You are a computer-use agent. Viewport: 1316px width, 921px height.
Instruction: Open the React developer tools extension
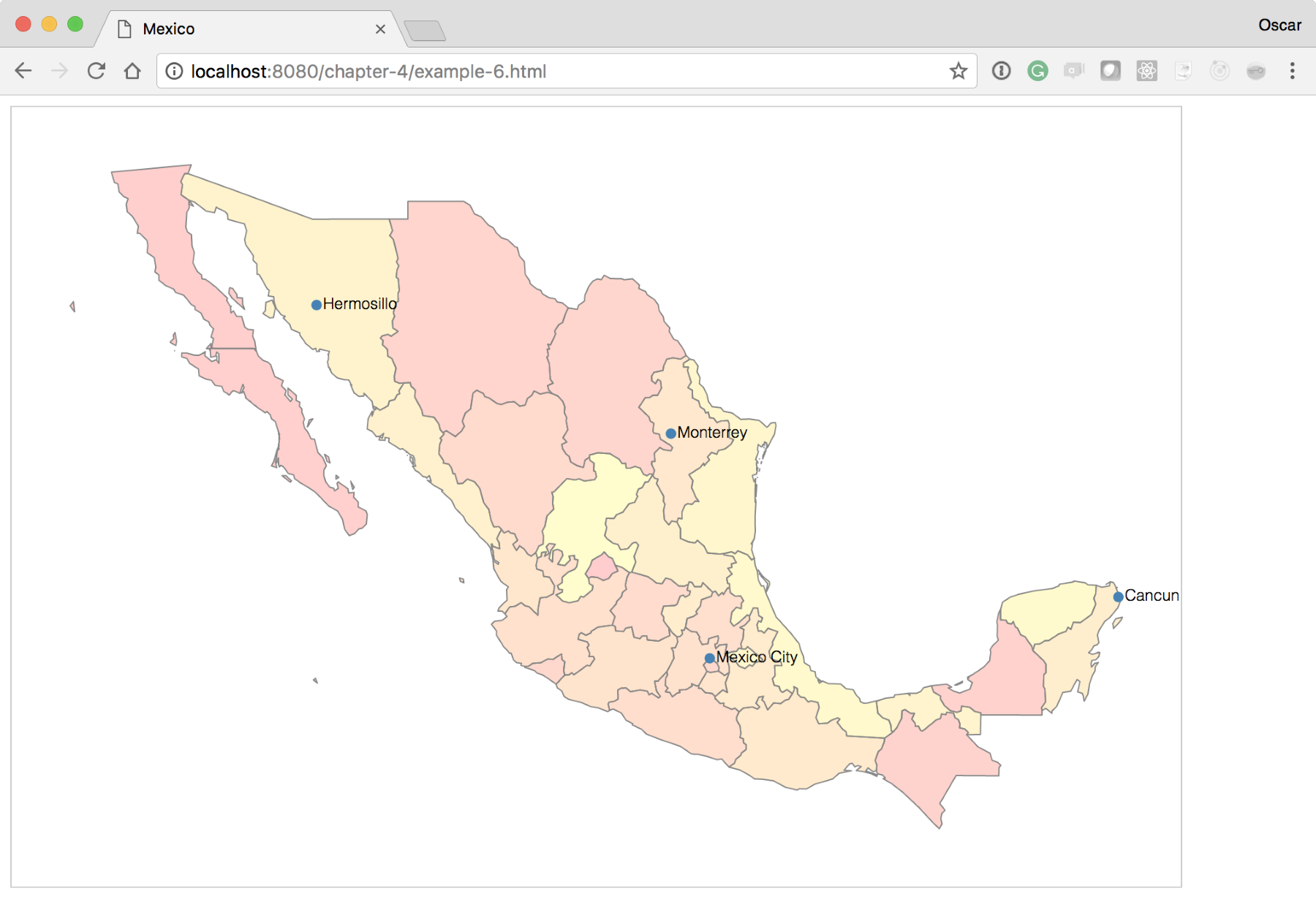click(x=1147, y=71)
